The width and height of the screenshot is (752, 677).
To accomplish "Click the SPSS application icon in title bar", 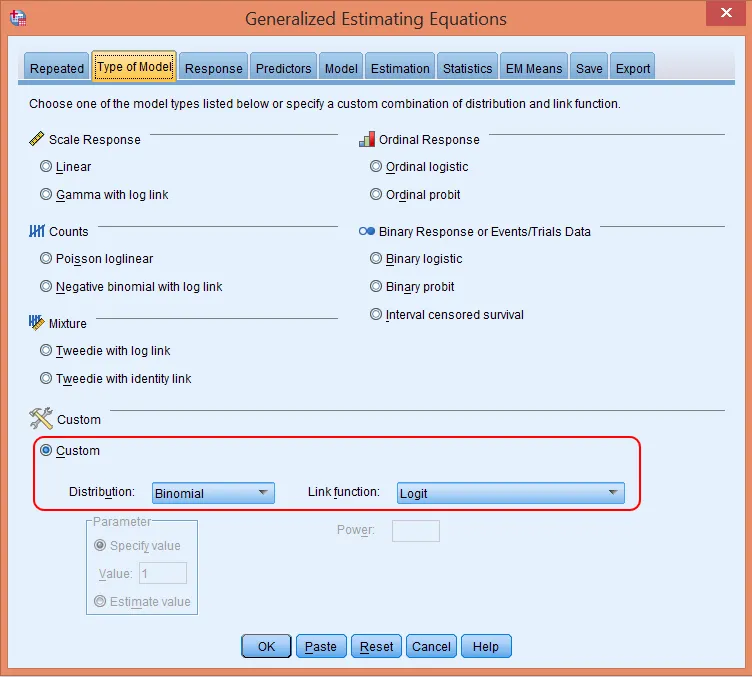I will [18, 18].
